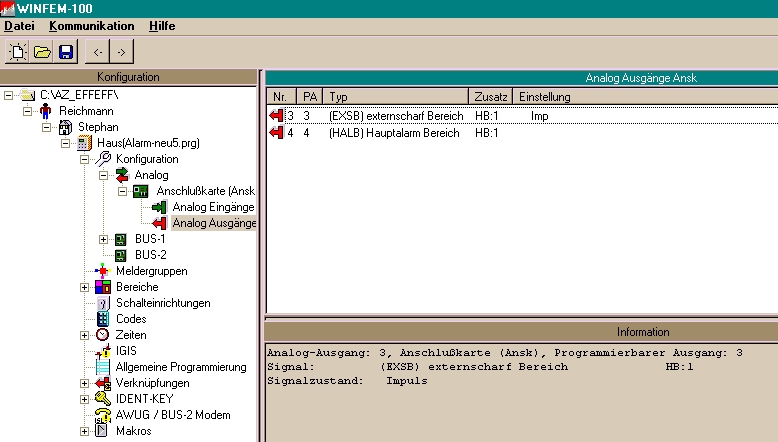
Task: Expand the Zeiten tree node
Action: pyautogui.click(x=85, y=335)
